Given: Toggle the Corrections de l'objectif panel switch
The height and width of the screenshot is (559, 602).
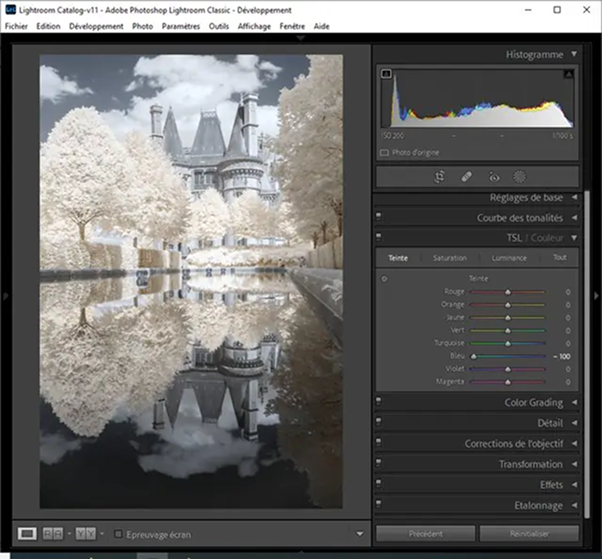Looking at the screenshot, I should coord(379,443).
